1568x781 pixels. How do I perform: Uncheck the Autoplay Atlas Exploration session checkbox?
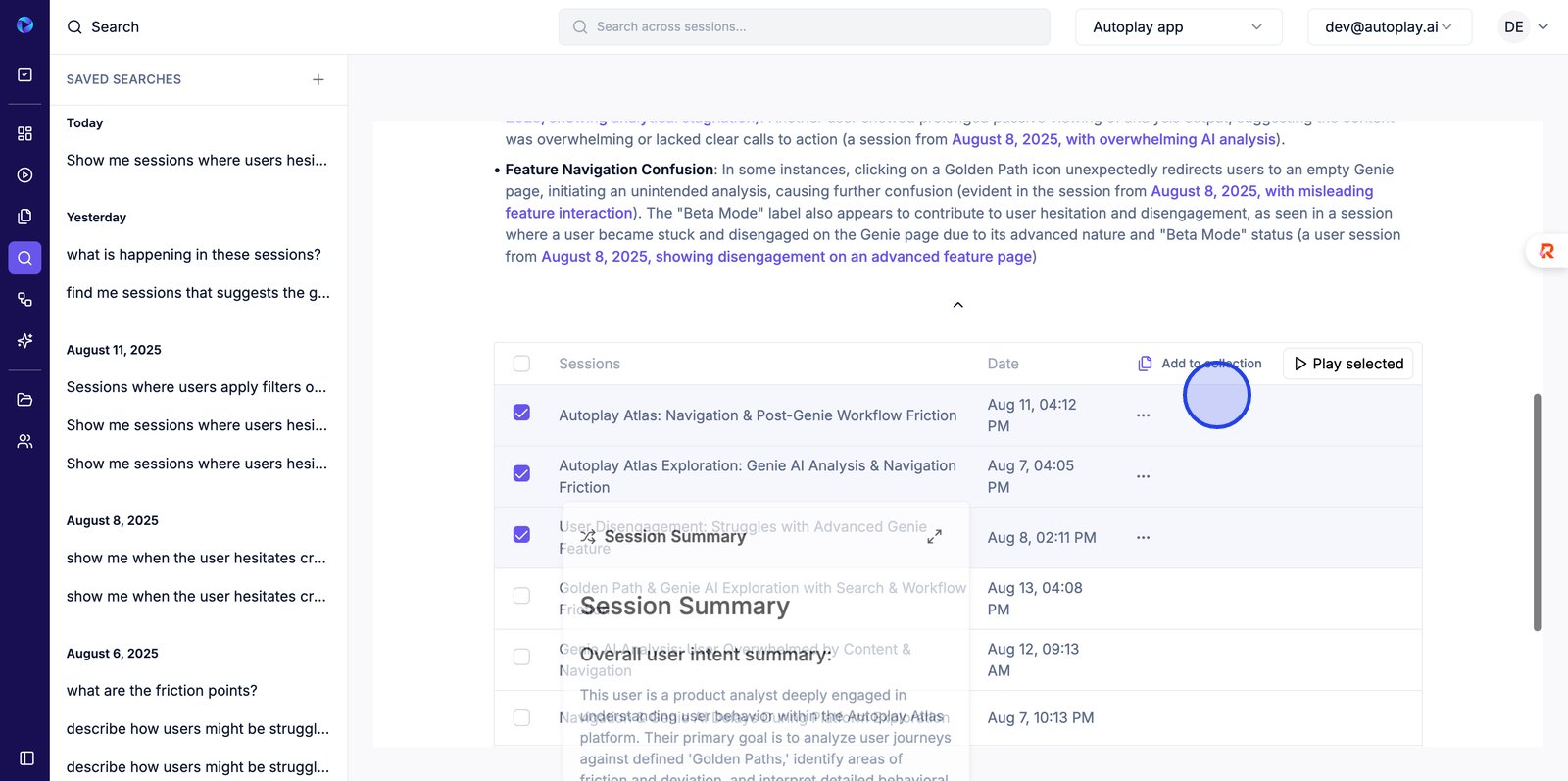click(521, 473)
